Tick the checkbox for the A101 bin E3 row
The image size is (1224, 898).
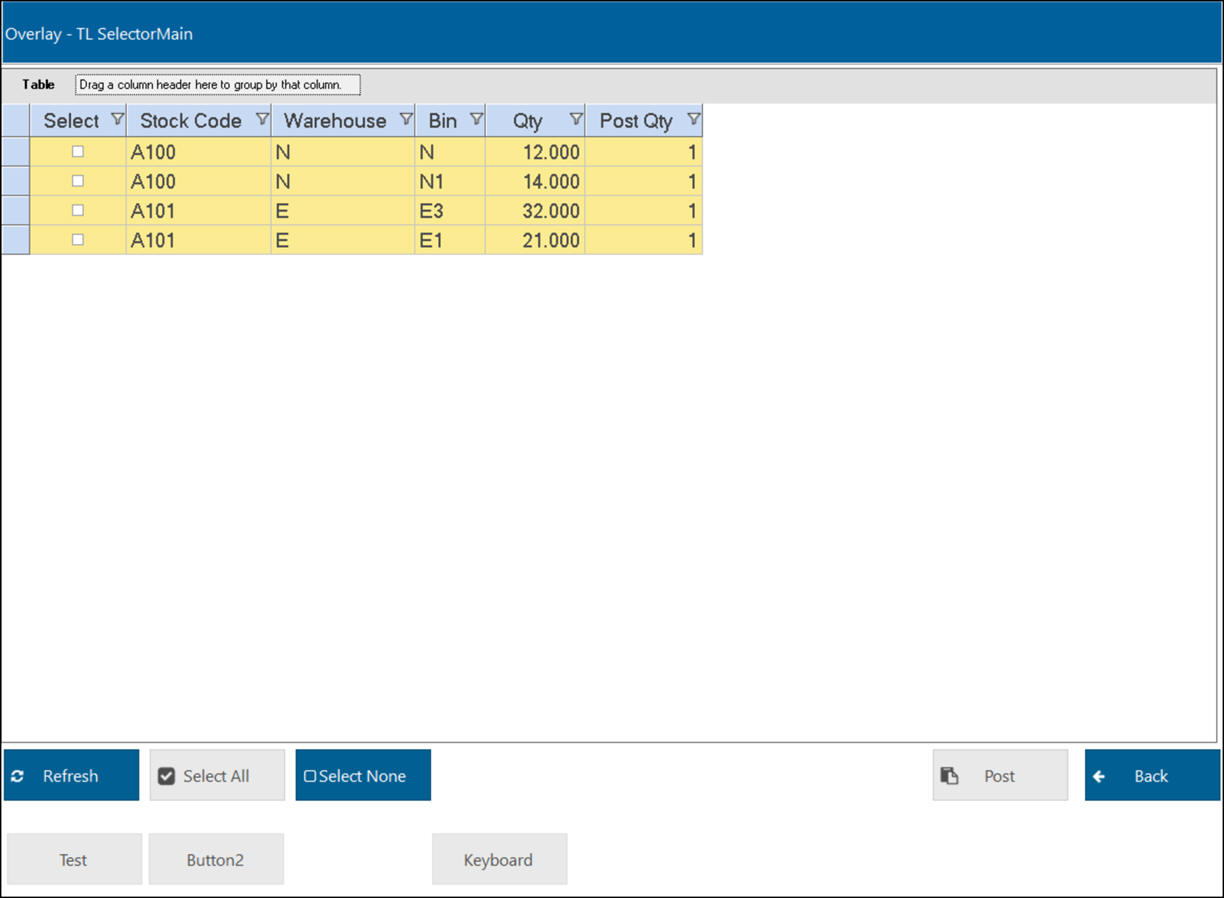78,211
